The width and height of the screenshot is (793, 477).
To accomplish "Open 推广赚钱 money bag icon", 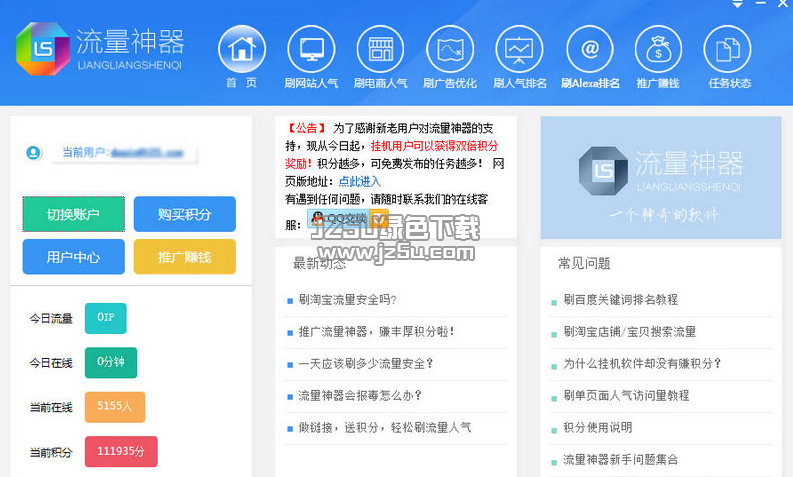I will tap(658, 49).
